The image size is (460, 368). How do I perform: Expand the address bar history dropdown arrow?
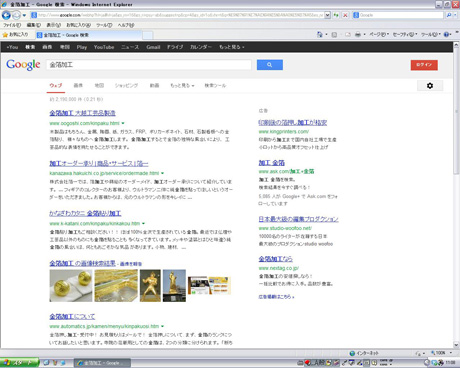(x=328, y=15)
